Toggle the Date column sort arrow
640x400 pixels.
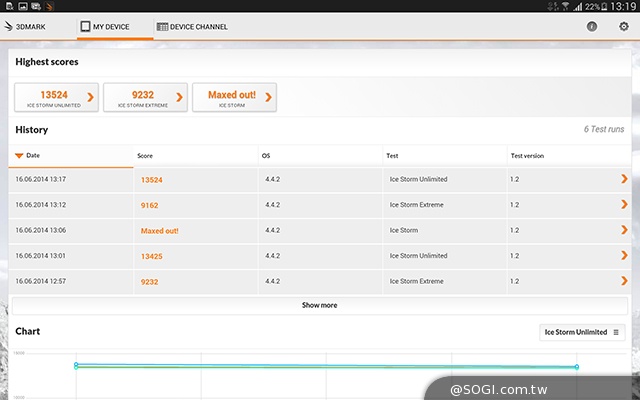click(19, 156)
